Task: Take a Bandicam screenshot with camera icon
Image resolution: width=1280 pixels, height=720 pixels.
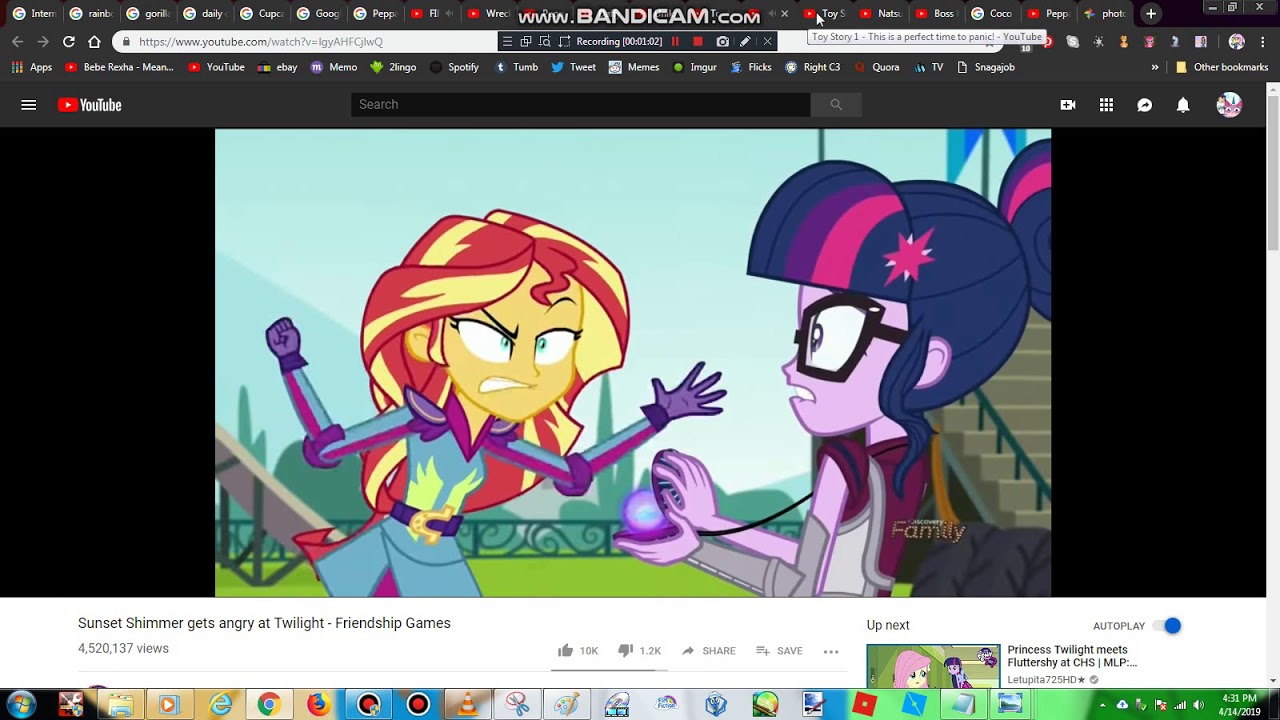Action: click(x=722, y=41)
